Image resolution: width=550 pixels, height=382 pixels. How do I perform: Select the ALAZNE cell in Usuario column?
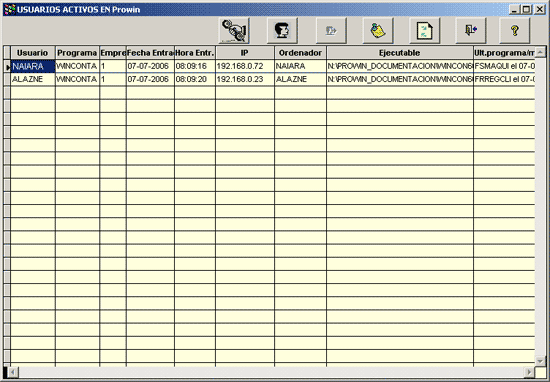point(33,79)
